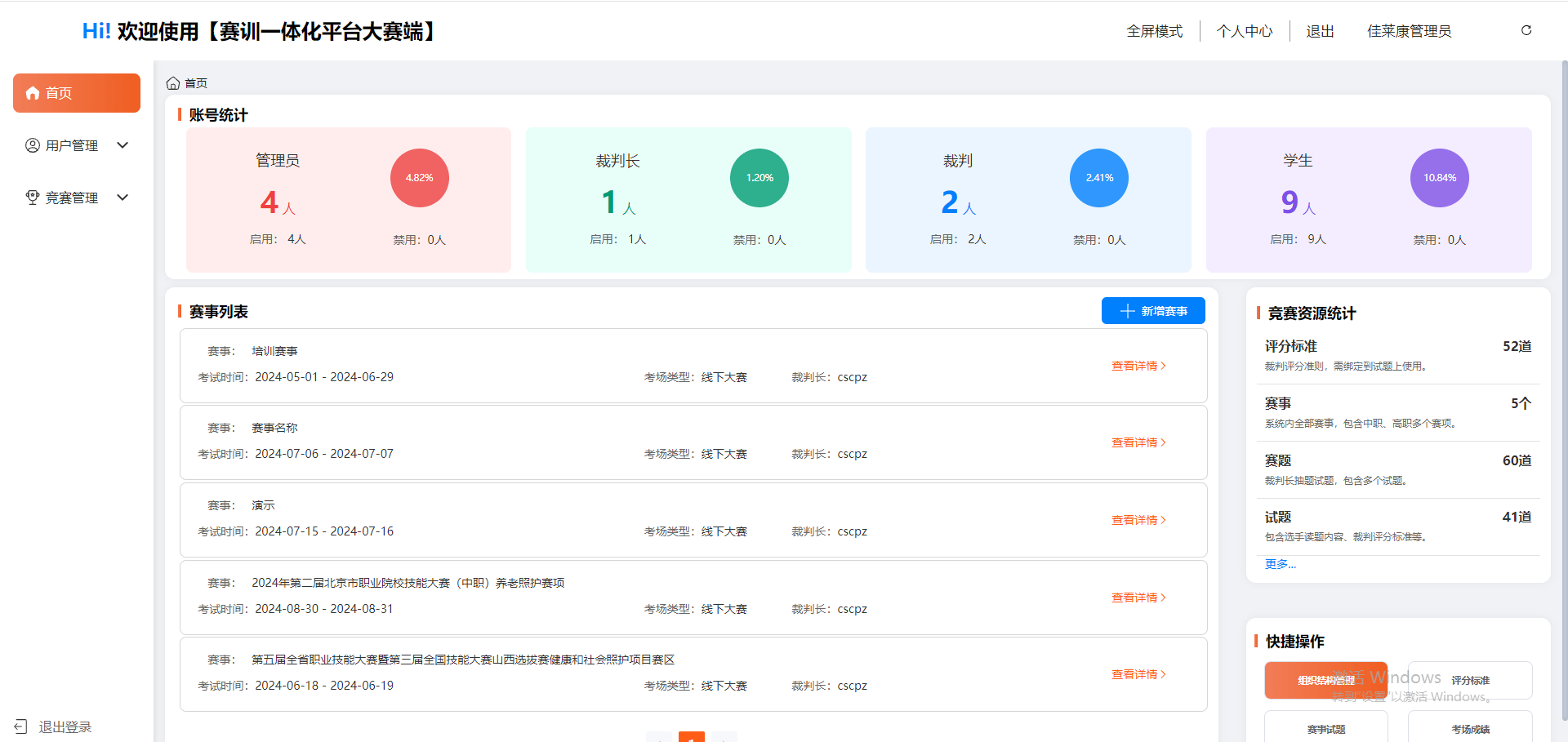View details of 2024年第二届北京市职业院校技能大赛 event
This screenshot has width=1568, height=742.
click(x=1138, y=598)
